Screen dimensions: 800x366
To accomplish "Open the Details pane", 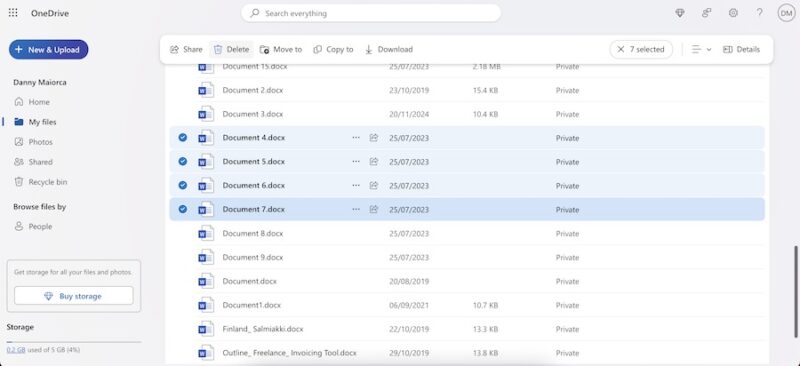I will tap(742, 50).
